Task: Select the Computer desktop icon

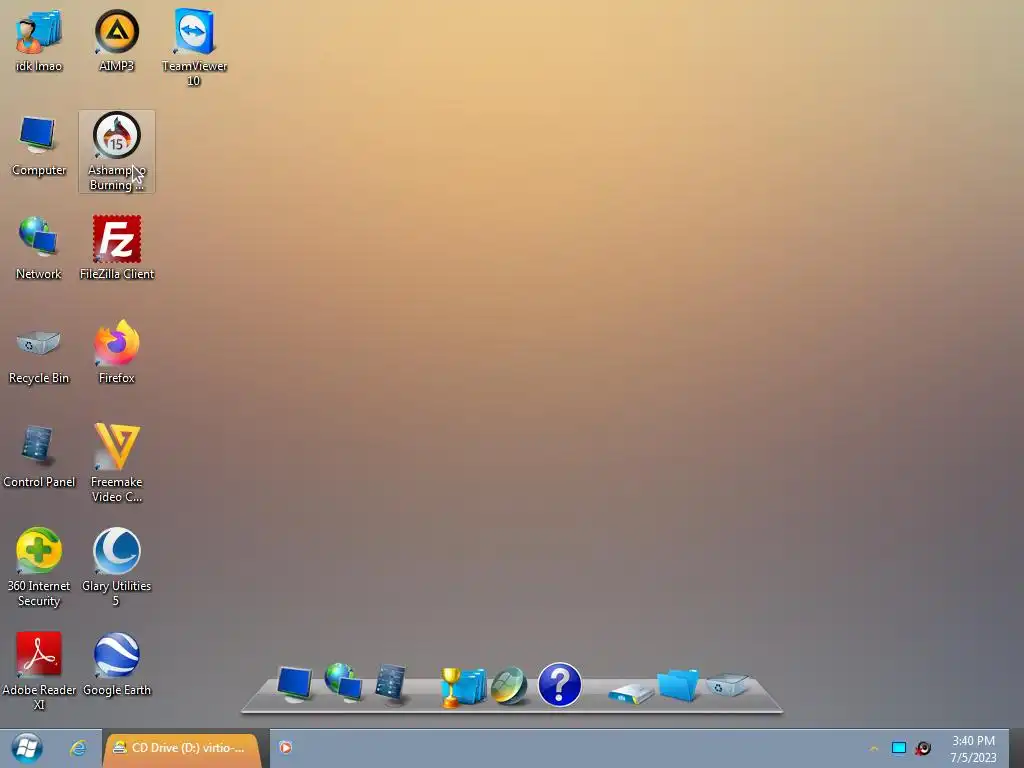Action: pos(39,145)
